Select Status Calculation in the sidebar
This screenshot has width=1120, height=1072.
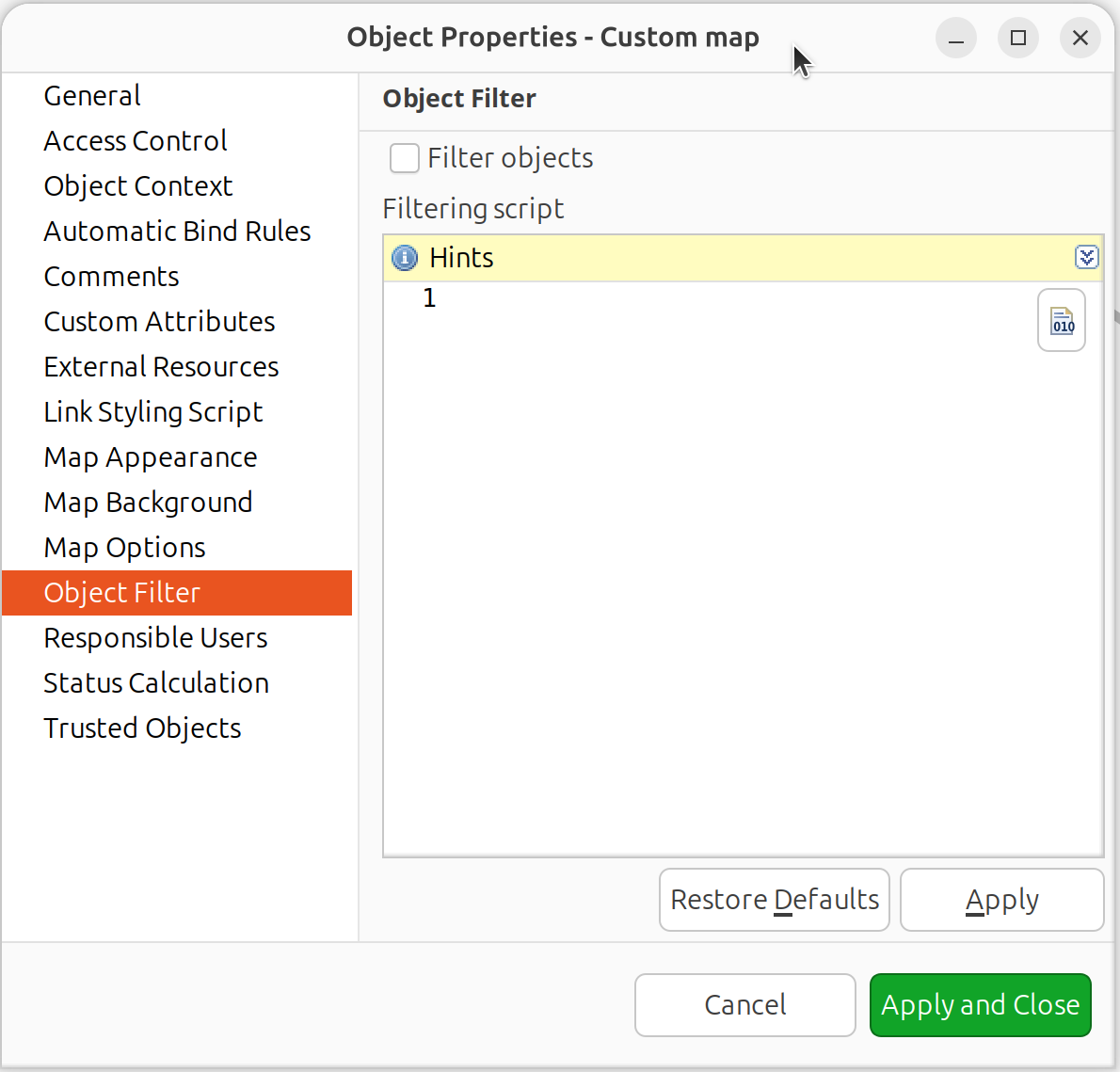tap(156, 682)
